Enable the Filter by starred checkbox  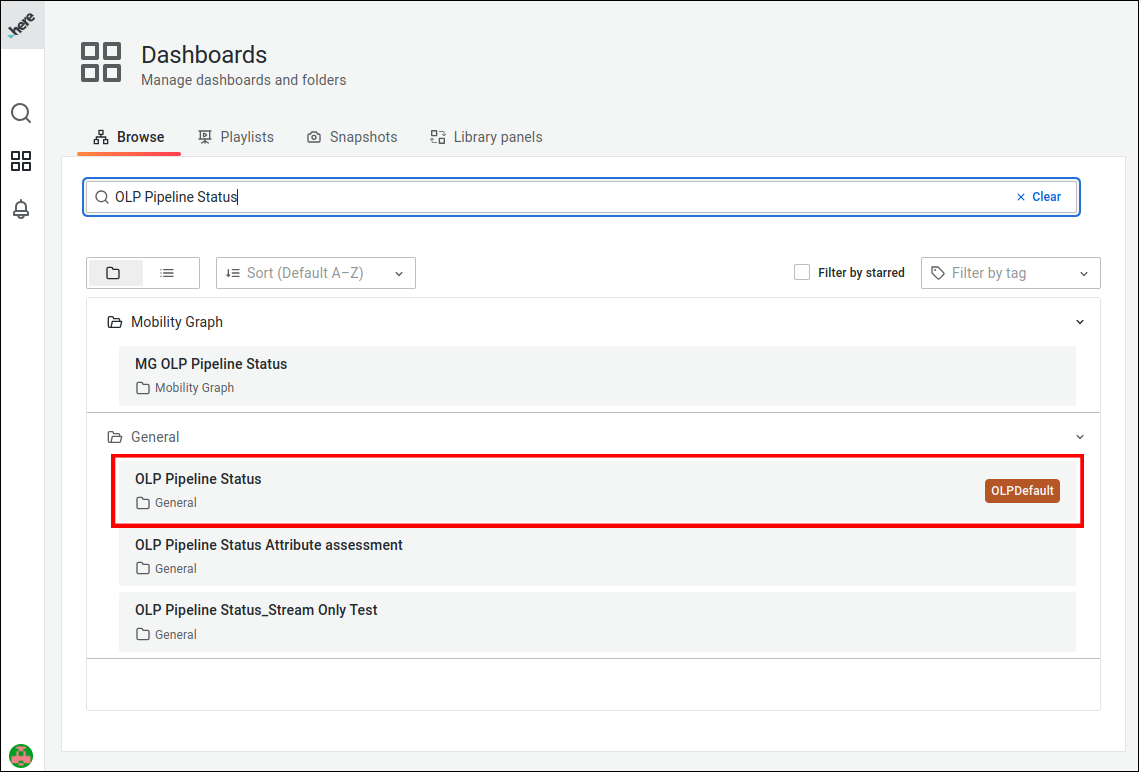802,272
